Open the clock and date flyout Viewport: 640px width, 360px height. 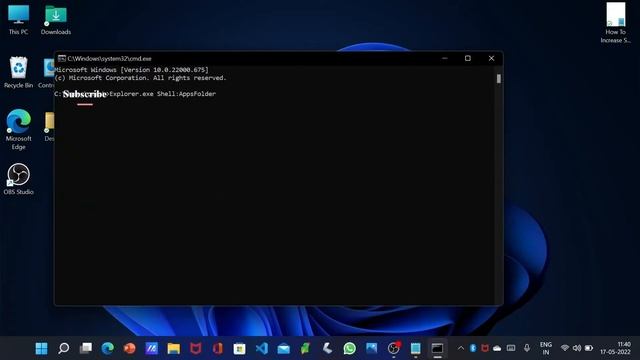coord(616,348)
